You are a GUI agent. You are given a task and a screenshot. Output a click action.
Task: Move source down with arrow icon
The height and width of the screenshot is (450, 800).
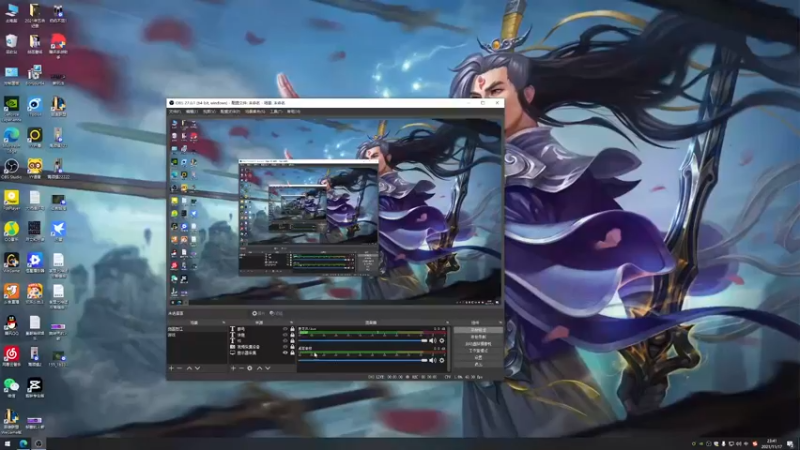point(268,368)
